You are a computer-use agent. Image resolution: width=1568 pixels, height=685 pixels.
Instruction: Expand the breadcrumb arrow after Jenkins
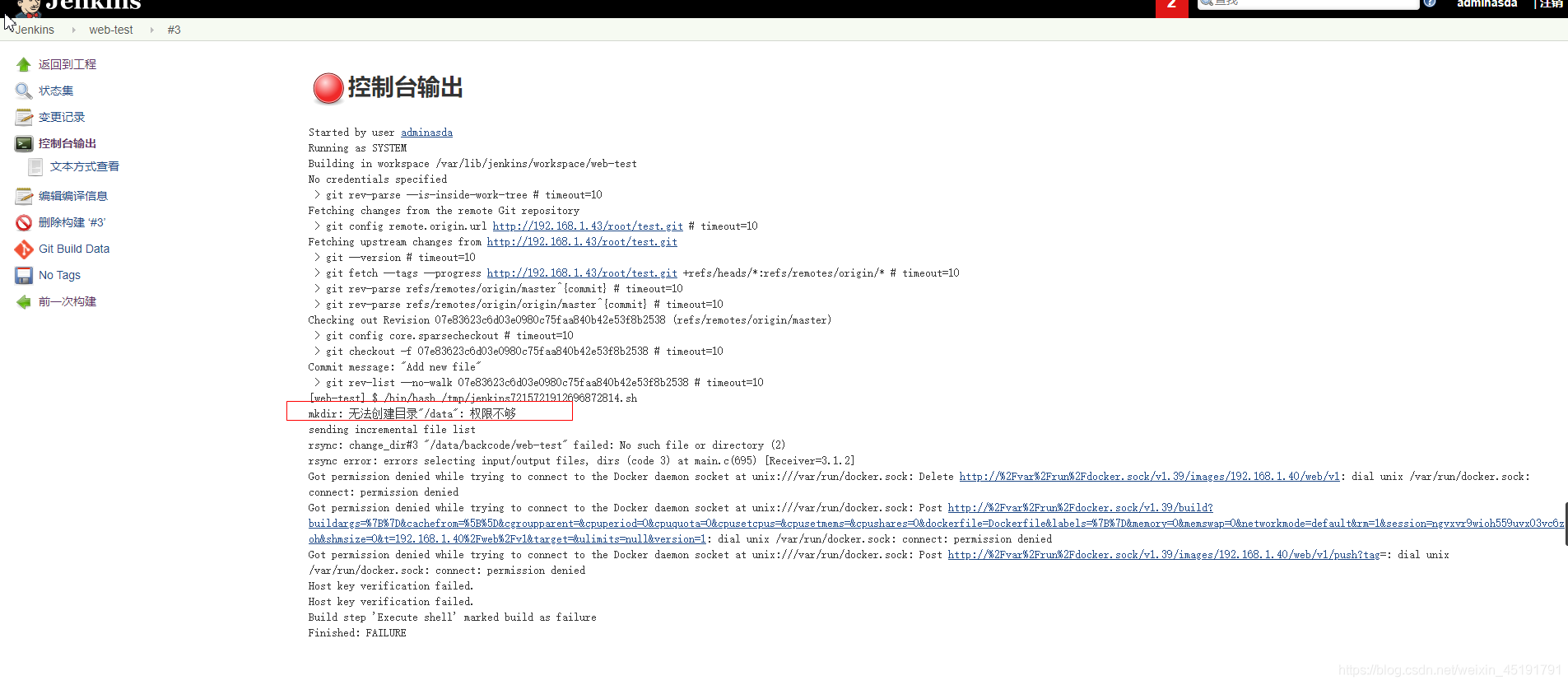click(x=73, y=30)
